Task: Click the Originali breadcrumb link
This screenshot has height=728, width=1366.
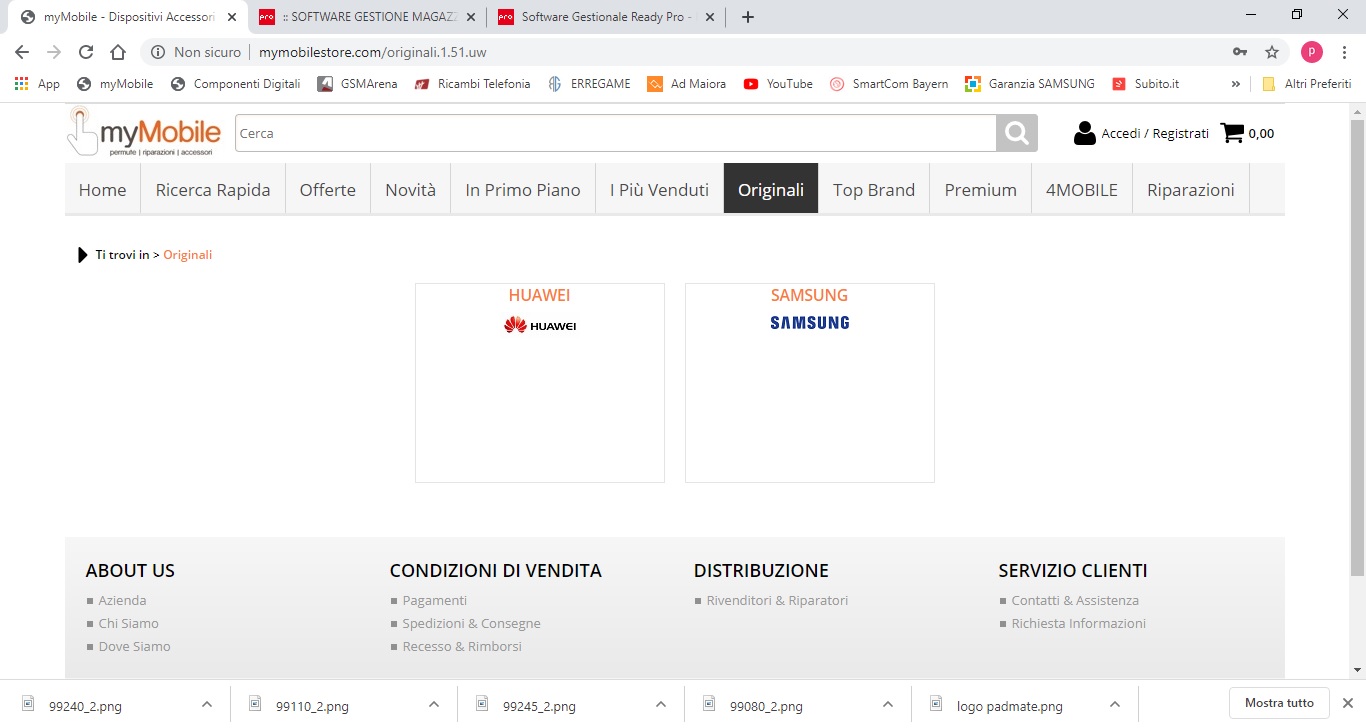Action: [x=188, y=255]
